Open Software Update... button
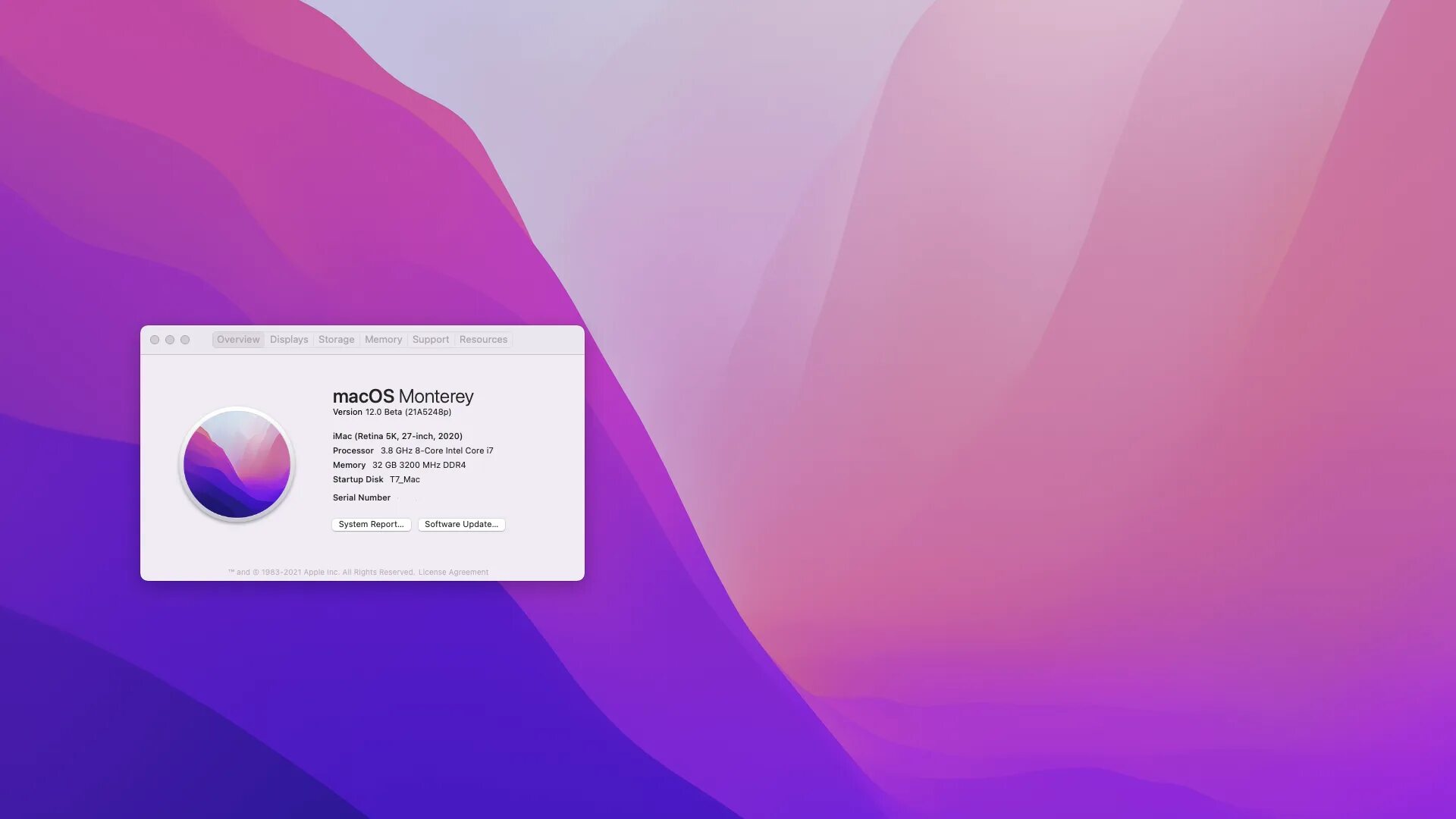The image size is (1456, 819). click(461, 524)
